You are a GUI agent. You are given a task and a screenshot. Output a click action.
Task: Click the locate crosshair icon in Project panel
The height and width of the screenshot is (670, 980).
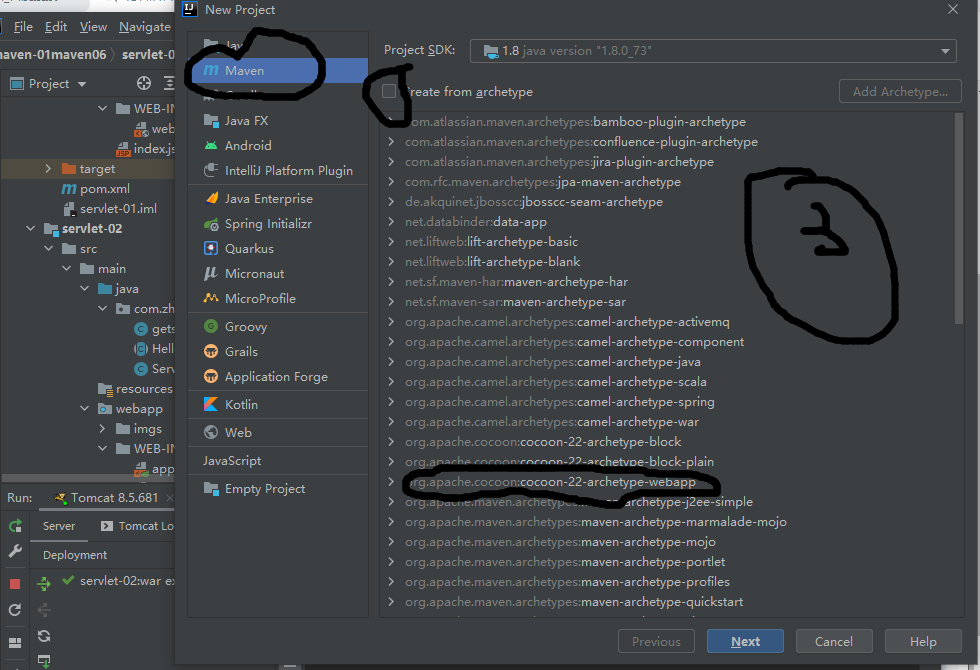coord(144,83)
